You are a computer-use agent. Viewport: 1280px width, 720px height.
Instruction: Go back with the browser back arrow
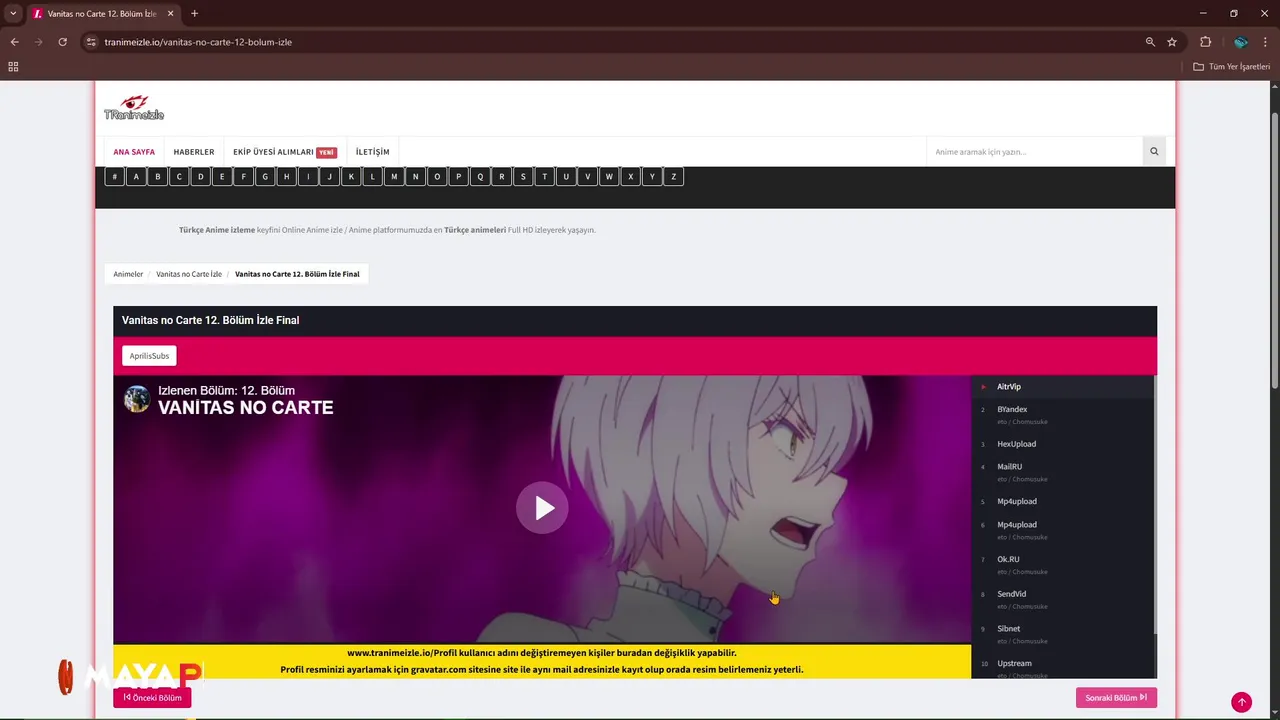(x=14, y=42)
